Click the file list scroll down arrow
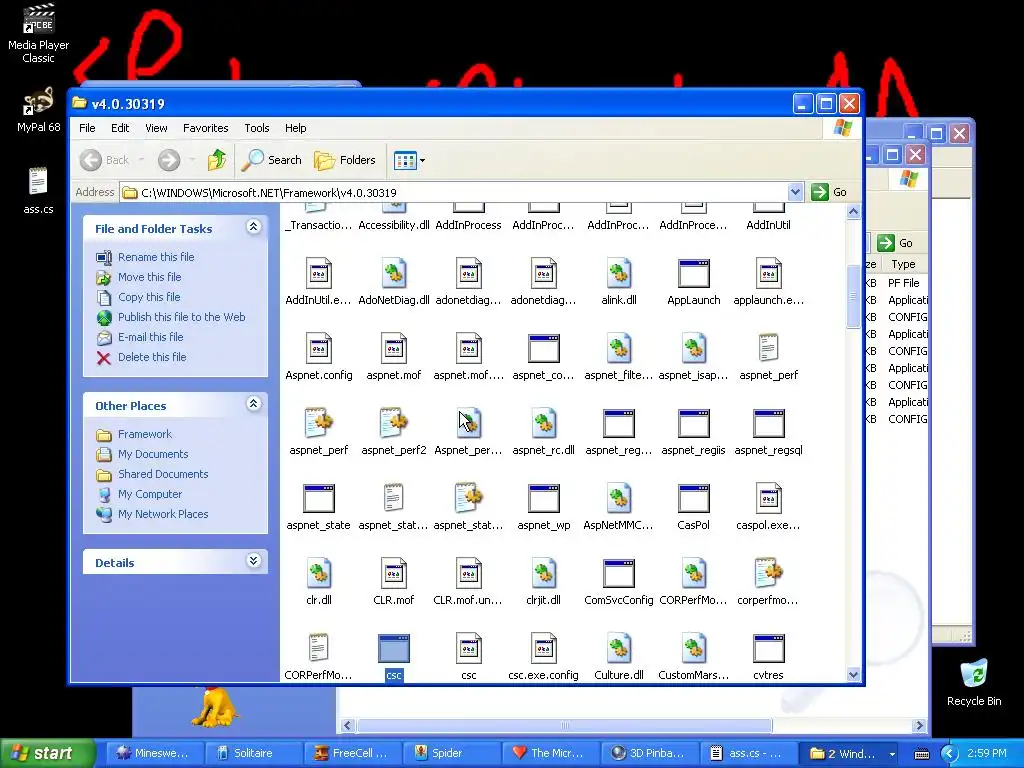 point(853,675)
